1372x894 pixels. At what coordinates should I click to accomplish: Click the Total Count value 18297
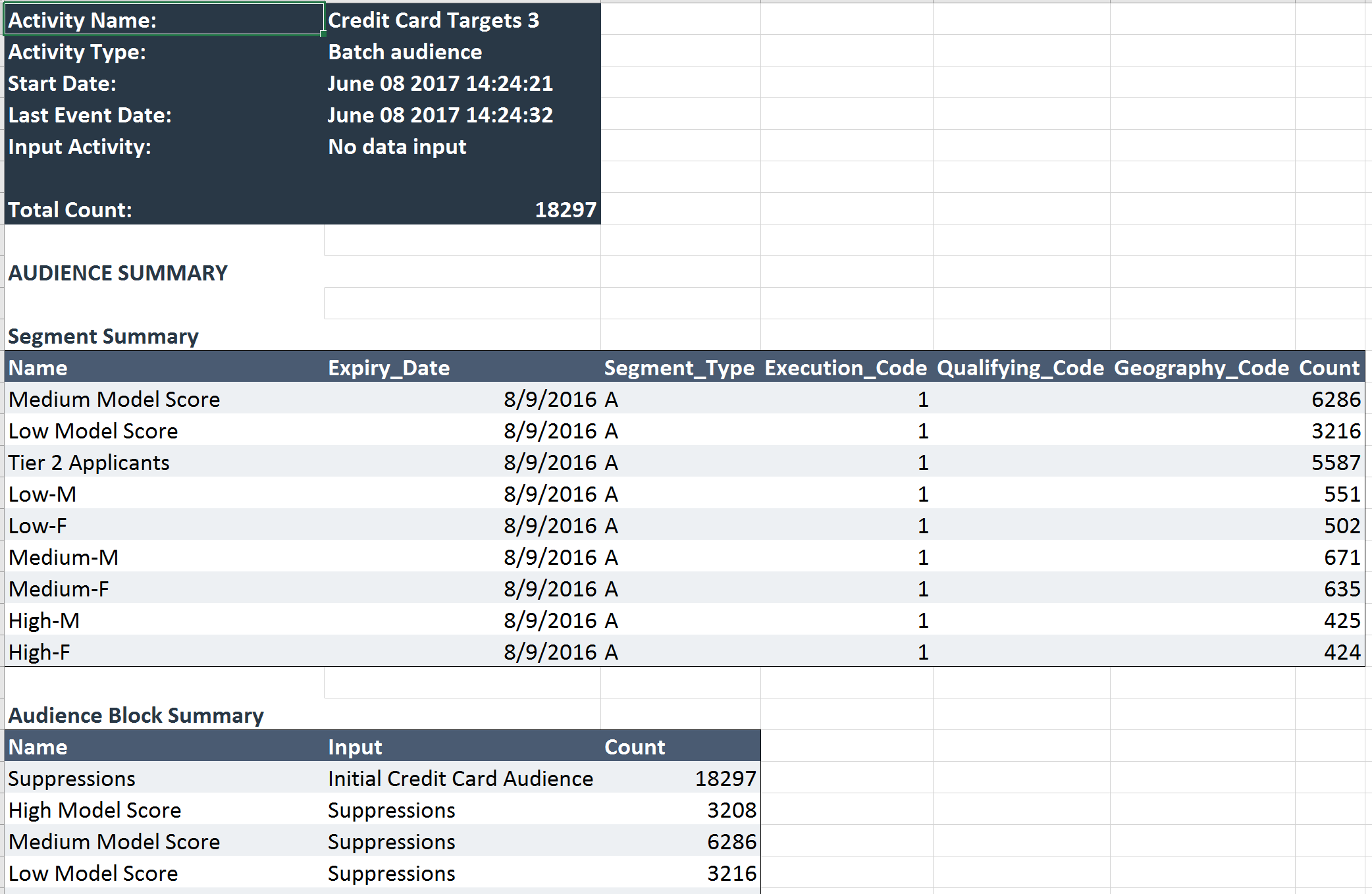coord(565,210)
